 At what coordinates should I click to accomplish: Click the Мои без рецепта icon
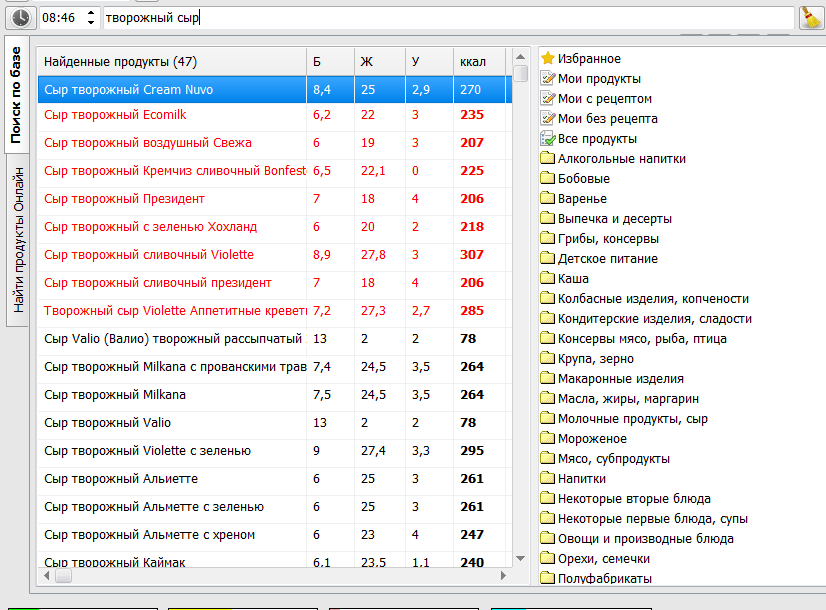tap(548, 118)
